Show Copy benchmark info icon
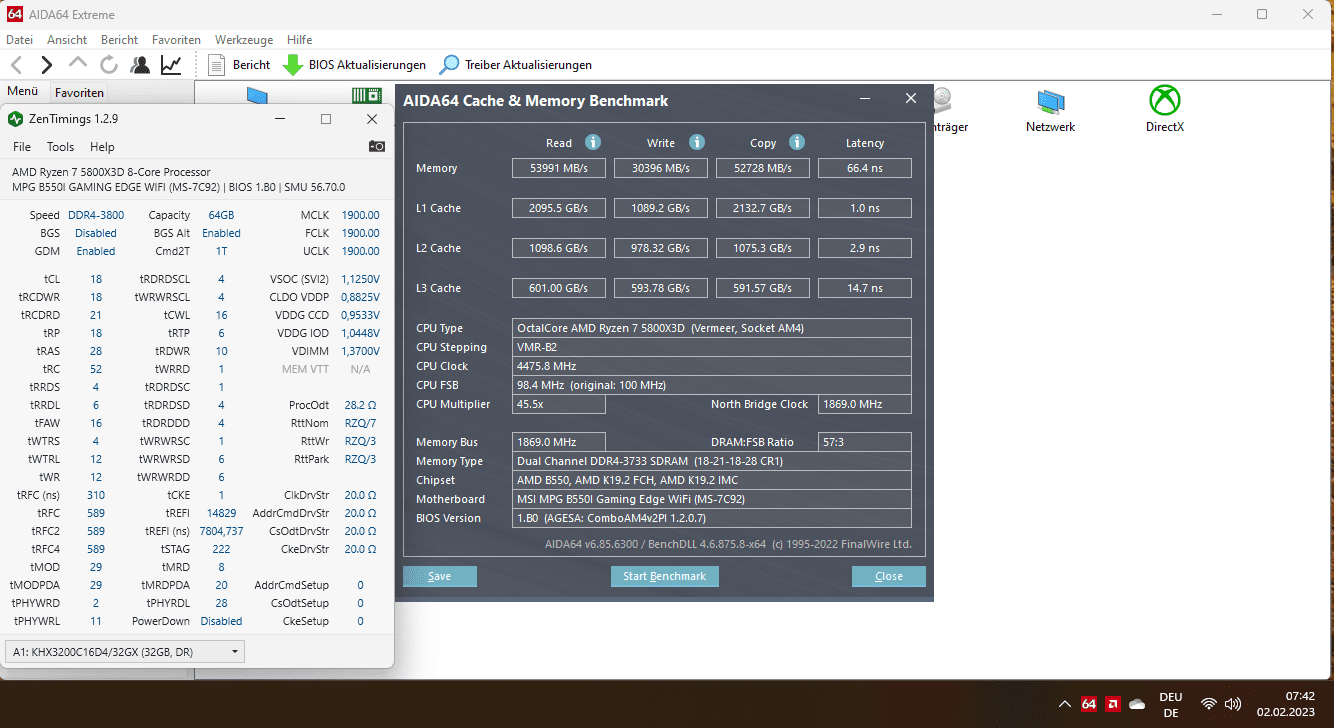The height and width of the screenshot is (728, 1334). click(797, 142)
